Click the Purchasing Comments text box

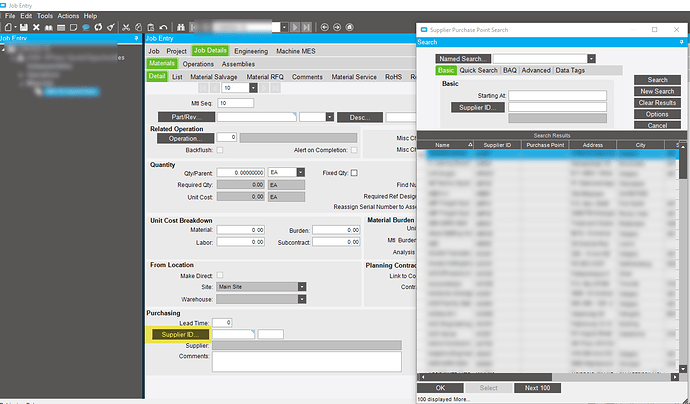click(307, 361)
